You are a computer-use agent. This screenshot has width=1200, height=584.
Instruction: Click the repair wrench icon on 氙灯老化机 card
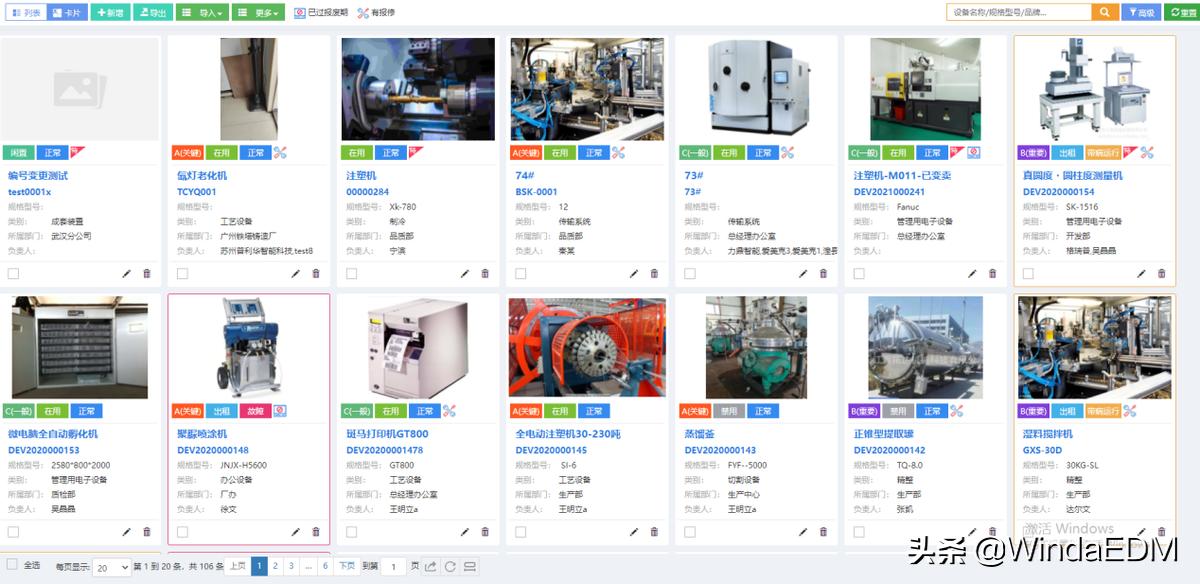pyautogui.click(x=281, y=153)
